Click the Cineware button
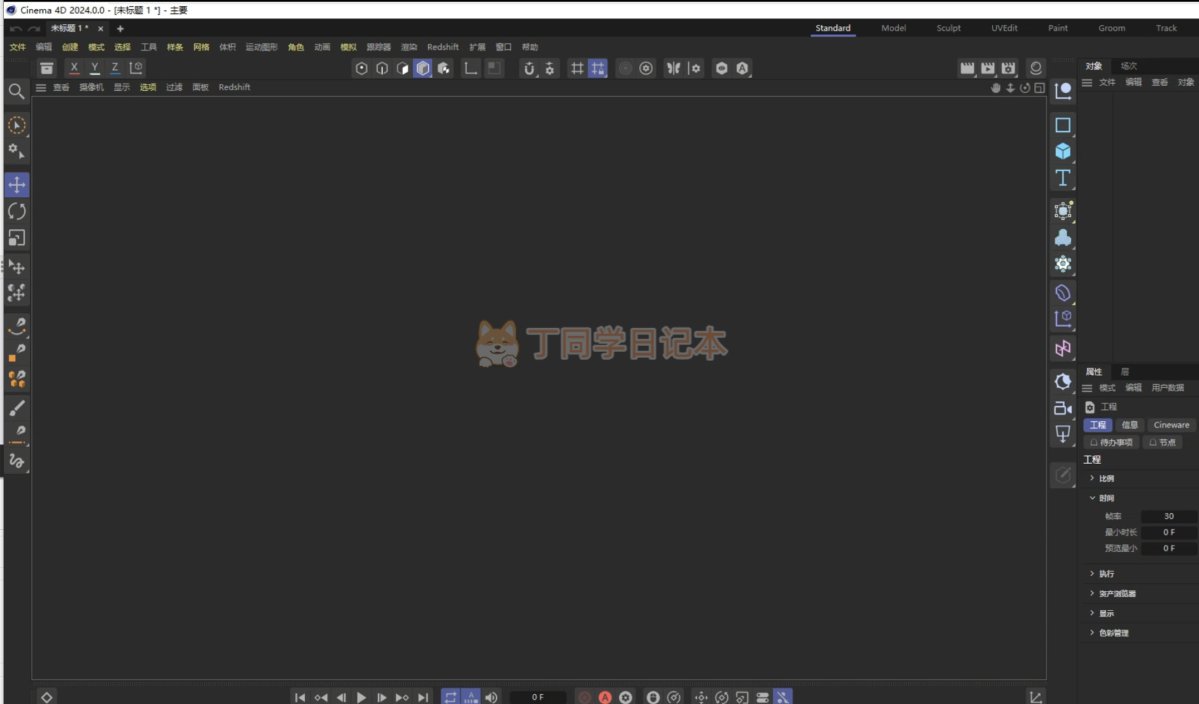 click(1171, 425)
